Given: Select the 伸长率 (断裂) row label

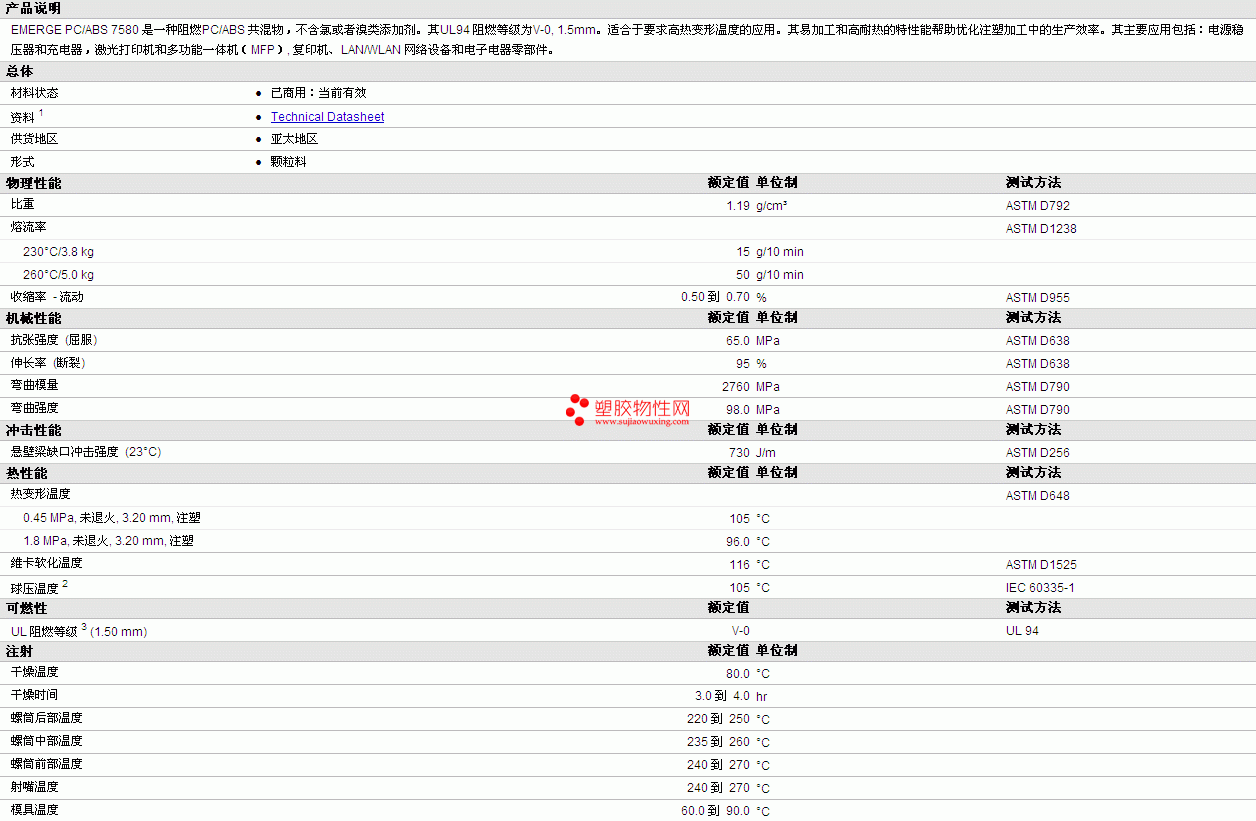Looking at the screenshot, I should tap(48, 363).
